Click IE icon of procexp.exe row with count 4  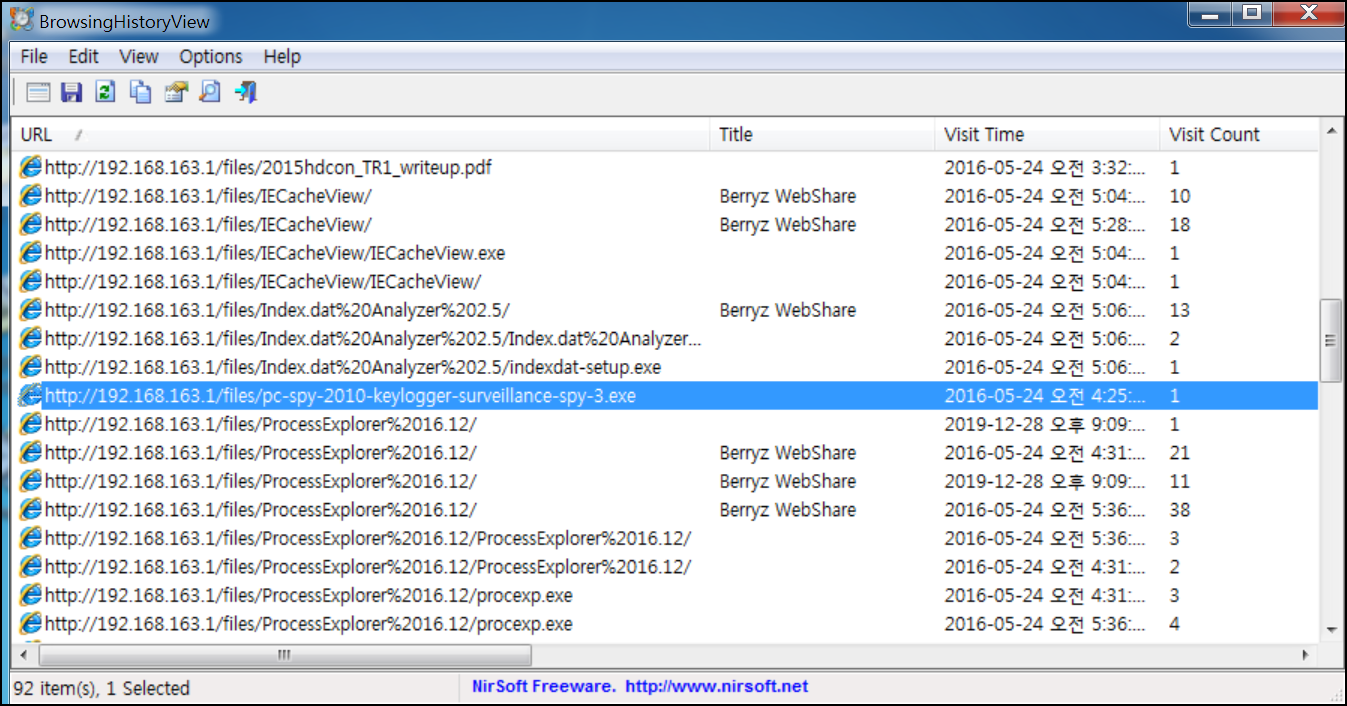[32, 623]
